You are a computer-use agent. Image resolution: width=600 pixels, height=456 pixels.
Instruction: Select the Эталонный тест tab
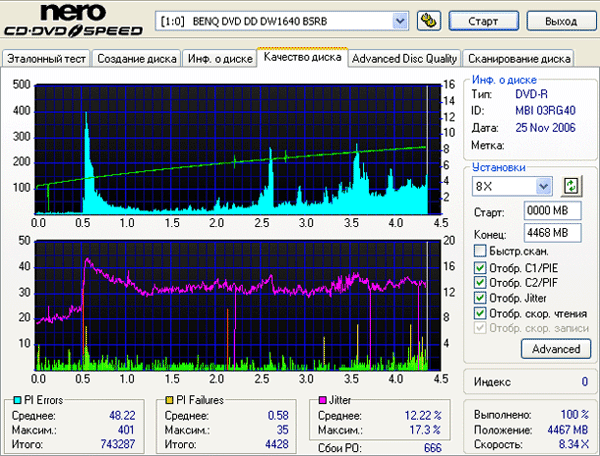click(46, 58)
